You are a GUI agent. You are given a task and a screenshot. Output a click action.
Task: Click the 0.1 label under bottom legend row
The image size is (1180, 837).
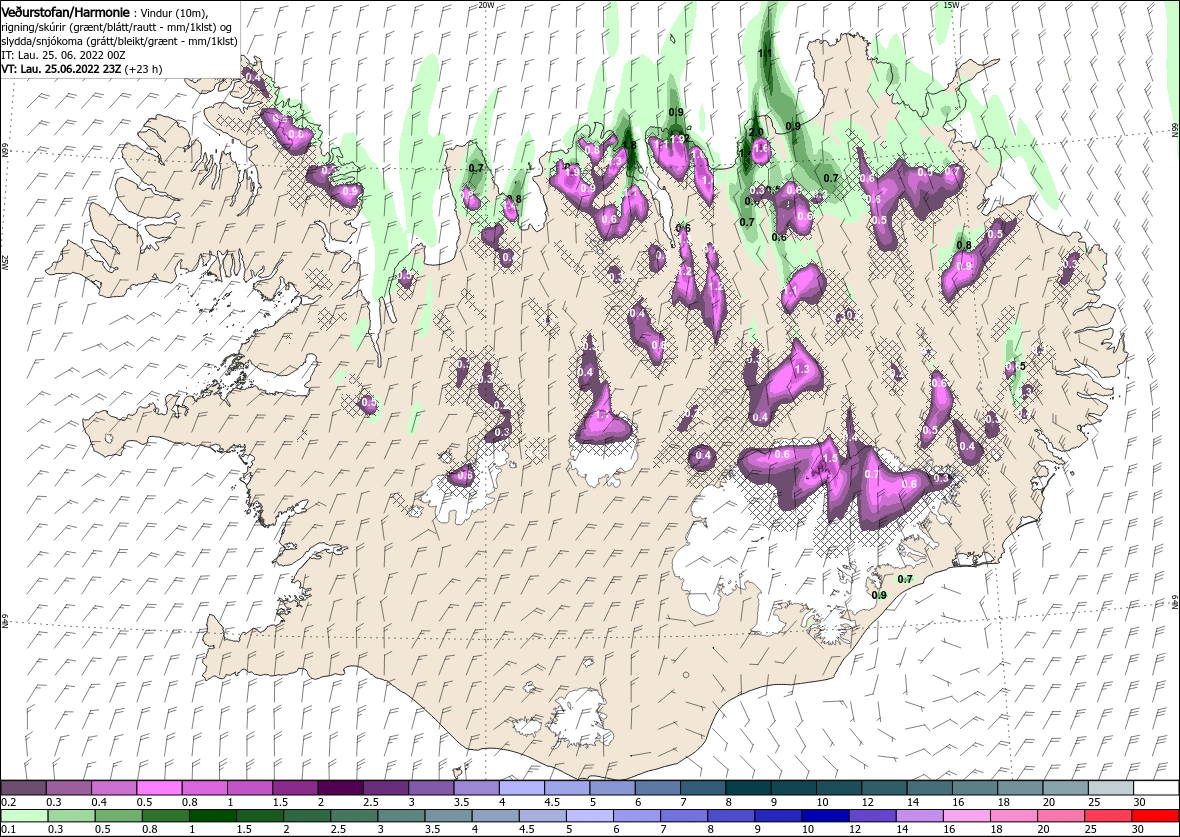[x=9, y=829]
